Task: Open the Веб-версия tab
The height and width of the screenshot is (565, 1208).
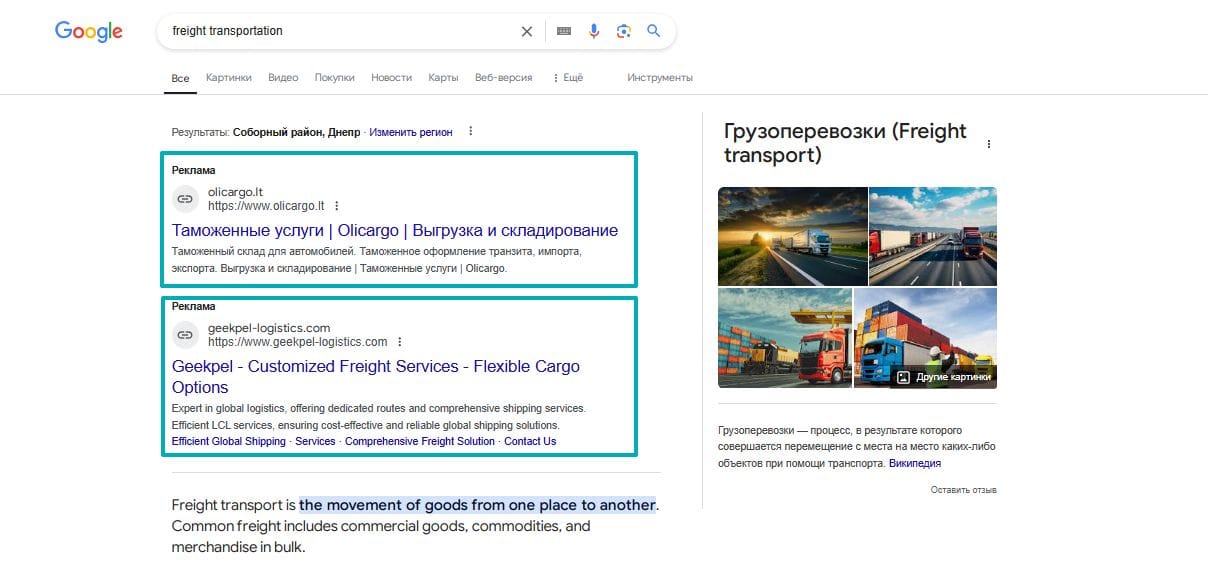Action: (x=504, y=77)
